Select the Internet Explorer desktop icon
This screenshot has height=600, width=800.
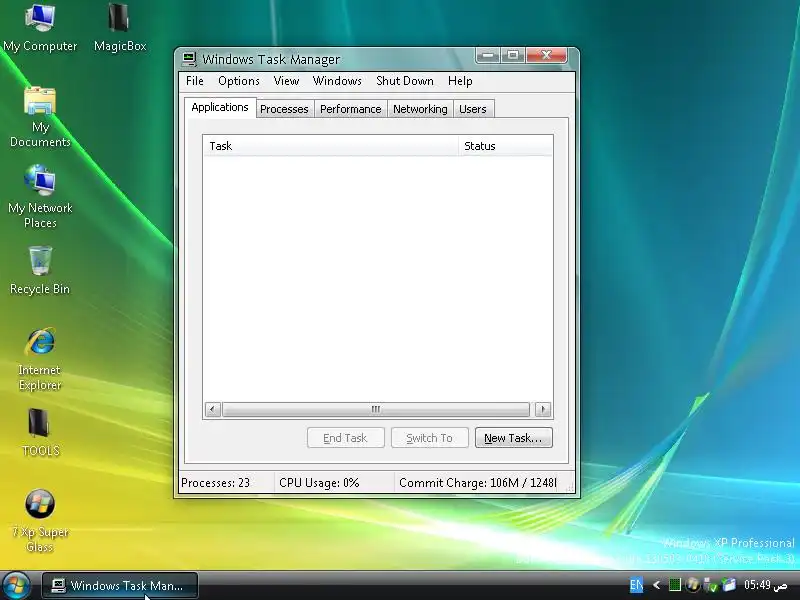click(x=40, y=359)
